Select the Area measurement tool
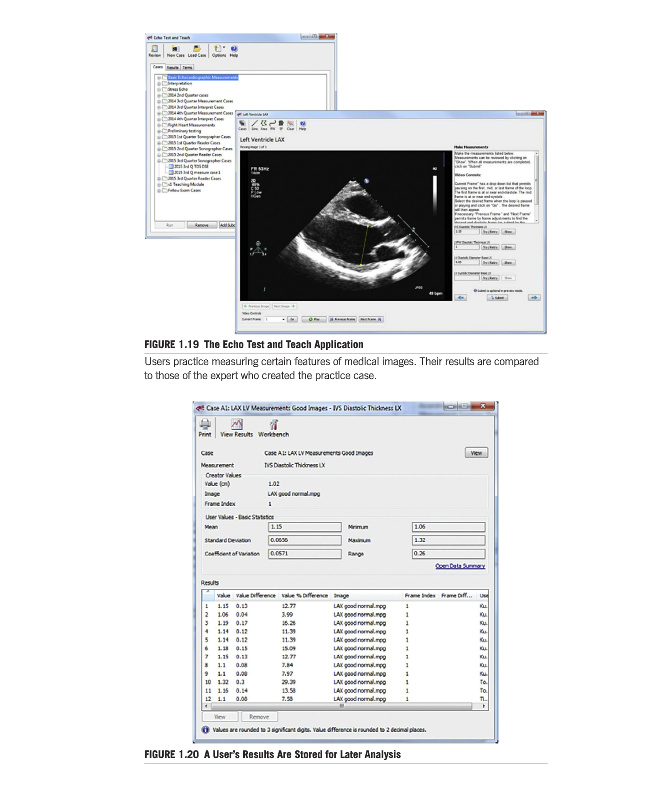This screenshot has height=800, width=647. pos(265,125)
